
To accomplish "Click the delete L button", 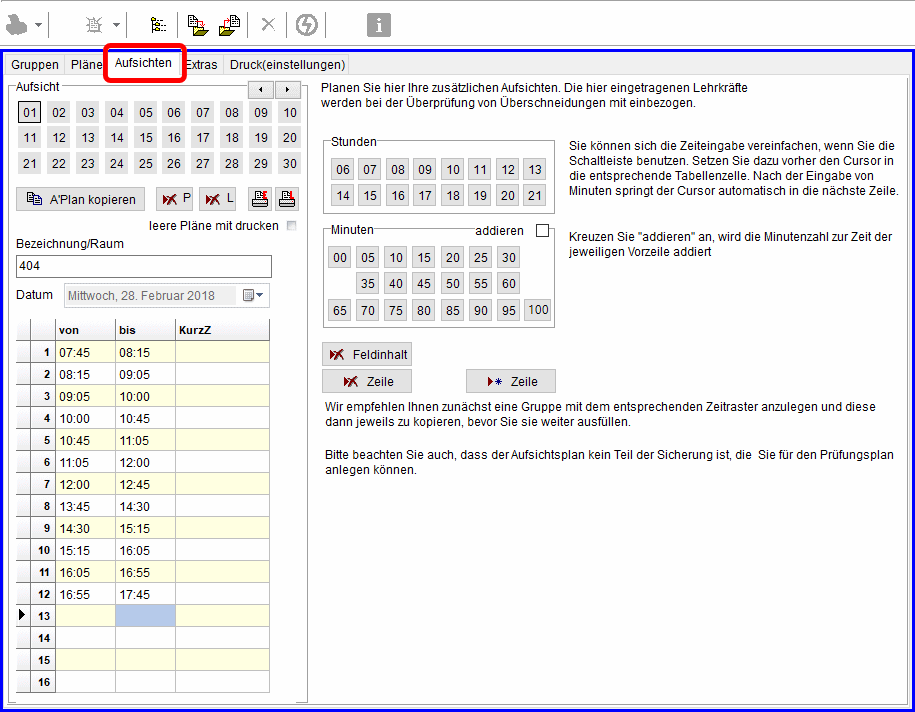I will (x=217, y=199).
